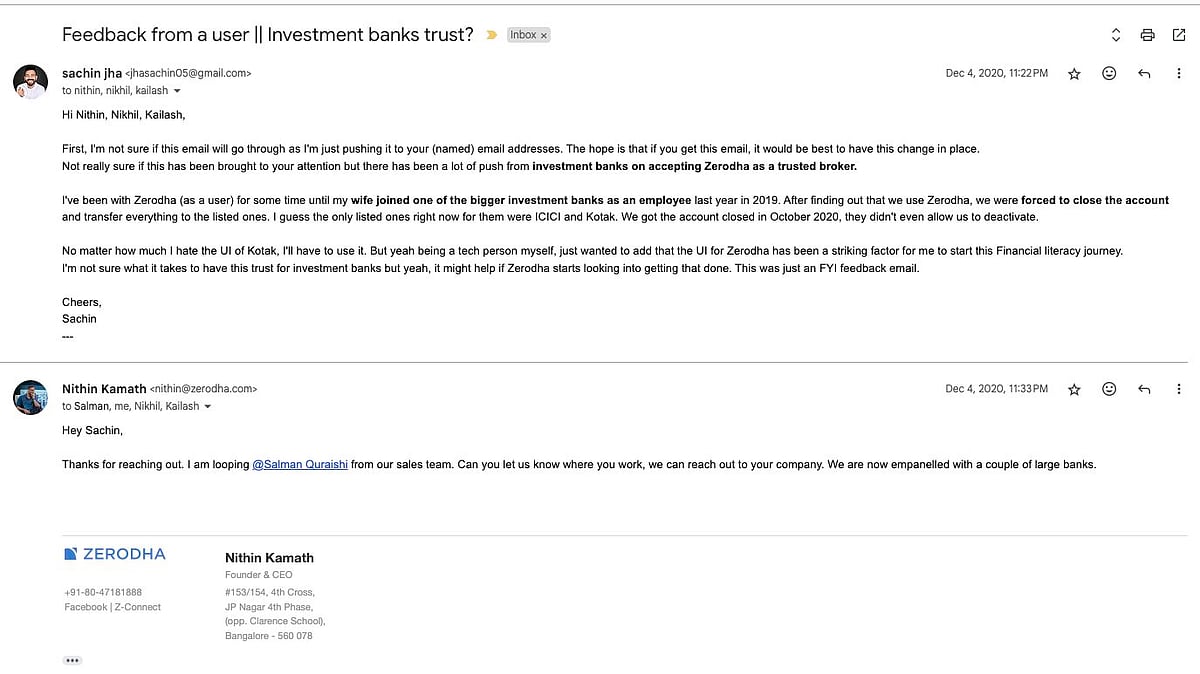Image resolution: width=1200 pixels, height=674 pixels.
Task: Open more options for Nithin Kamath's email
Action: [x=1179, y=389]
